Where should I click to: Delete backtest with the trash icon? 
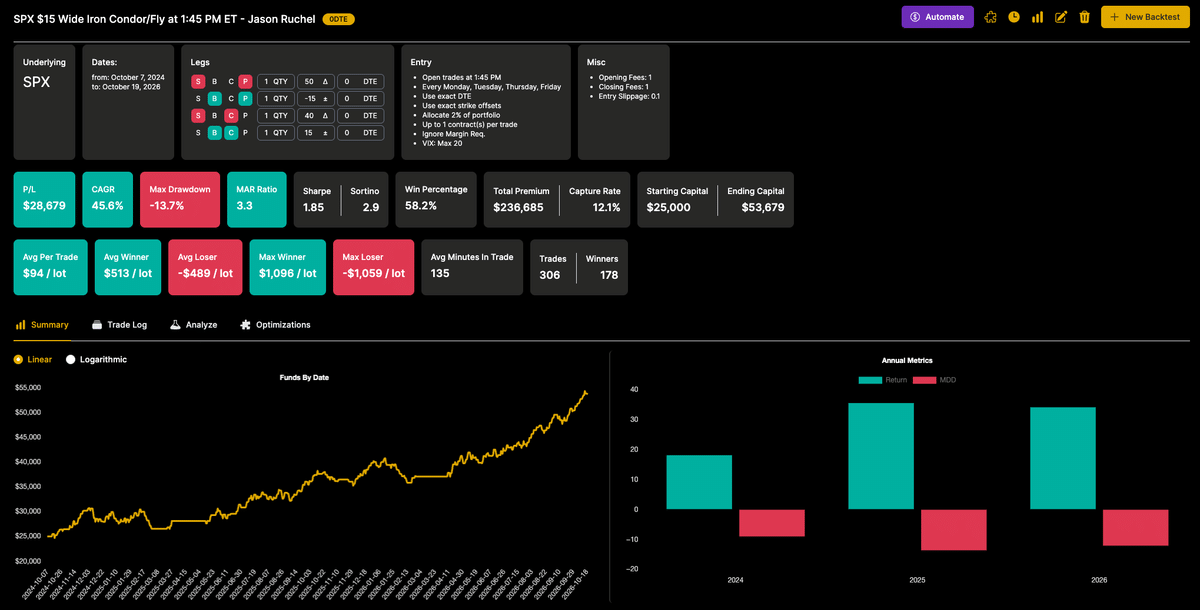click(1084, 17)
